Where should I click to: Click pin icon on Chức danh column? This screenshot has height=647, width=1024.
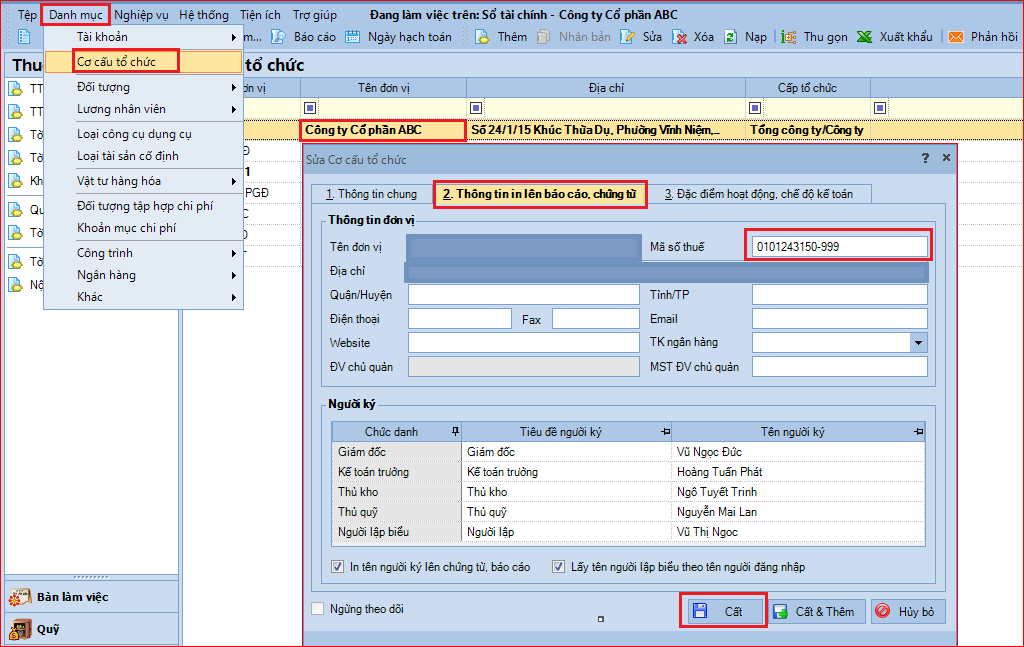click(x=455, y=431)
